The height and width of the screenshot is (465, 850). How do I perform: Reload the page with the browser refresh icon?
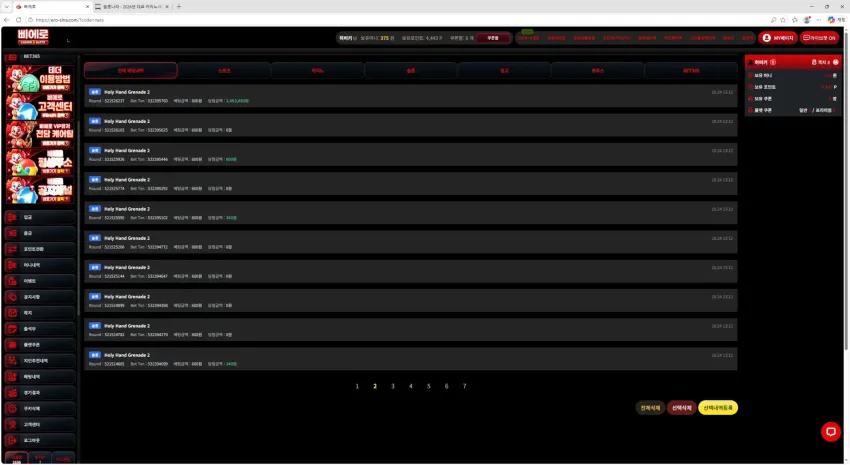18,20
